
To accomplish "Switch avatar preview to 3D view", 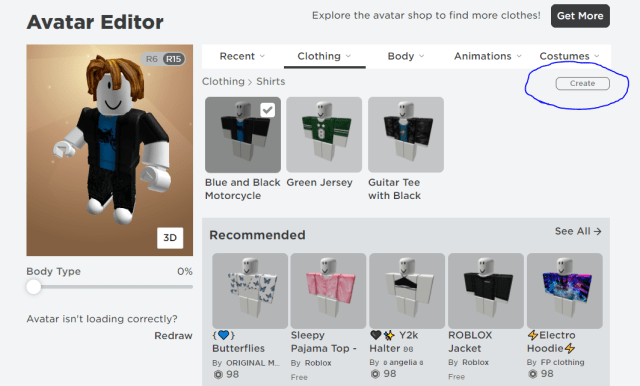I will [x=170, y=238].
